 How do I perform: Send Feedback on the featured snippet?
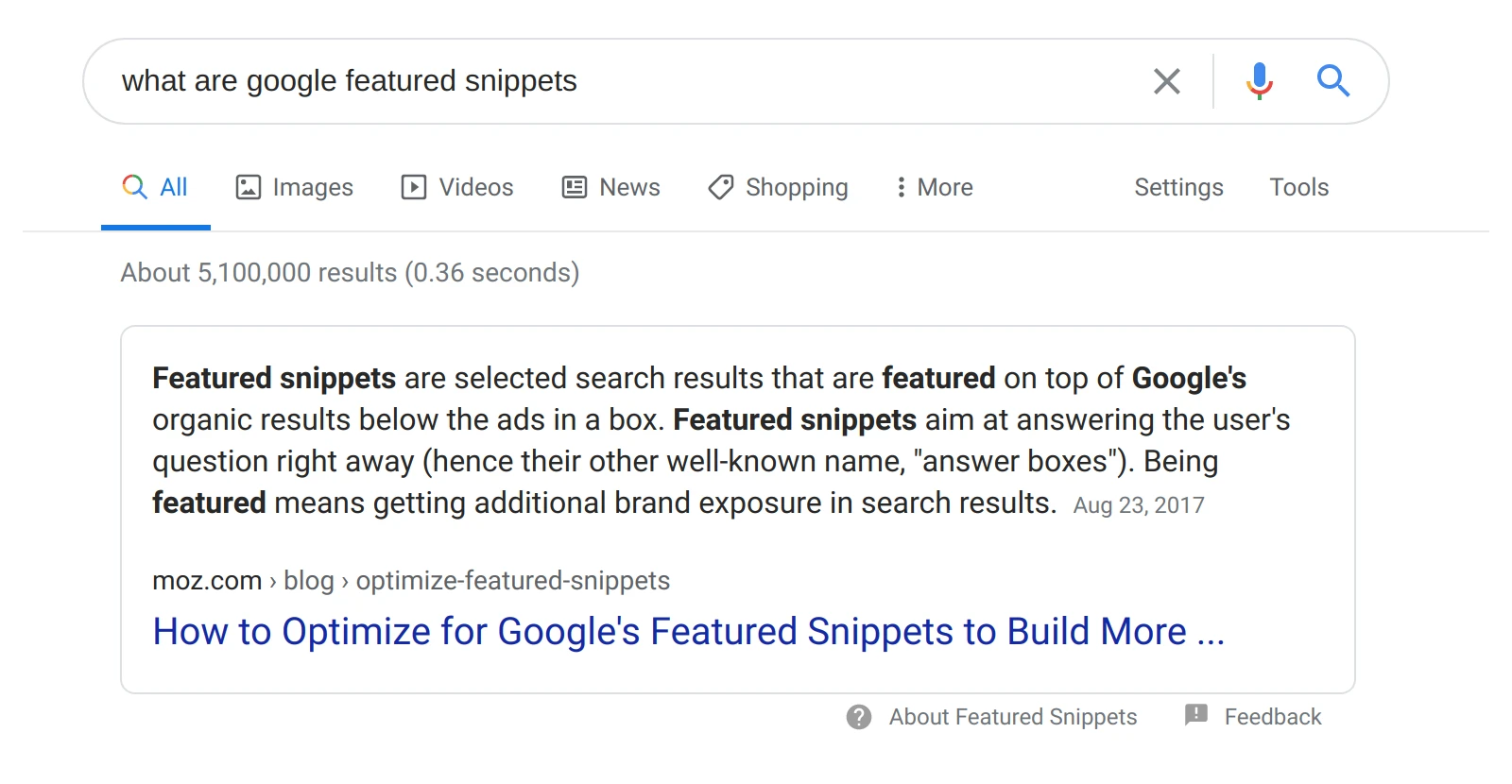pos(1272,716)
